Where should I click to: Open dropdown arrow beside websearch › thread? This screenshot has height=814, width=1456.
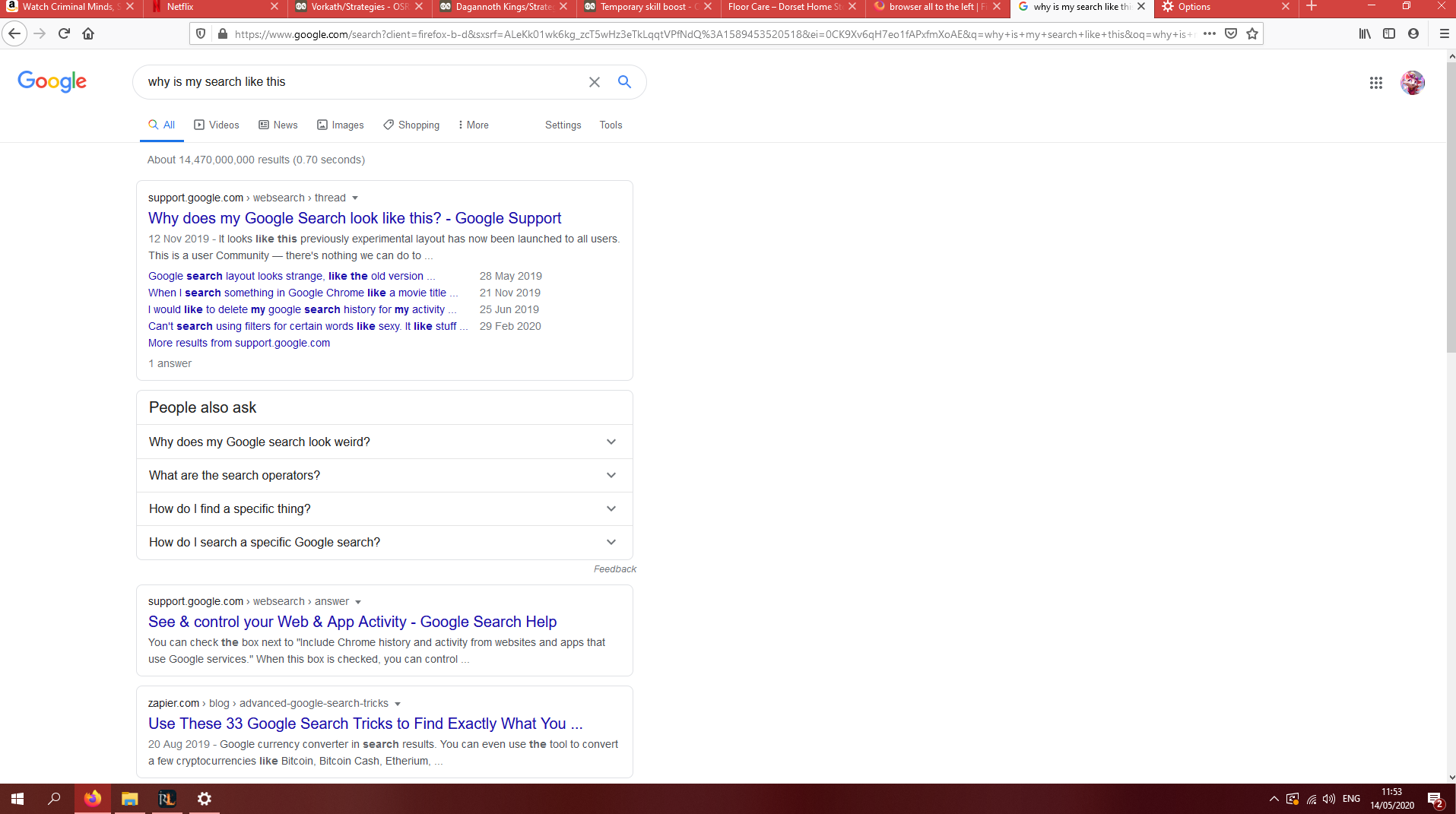click(355, 198)
